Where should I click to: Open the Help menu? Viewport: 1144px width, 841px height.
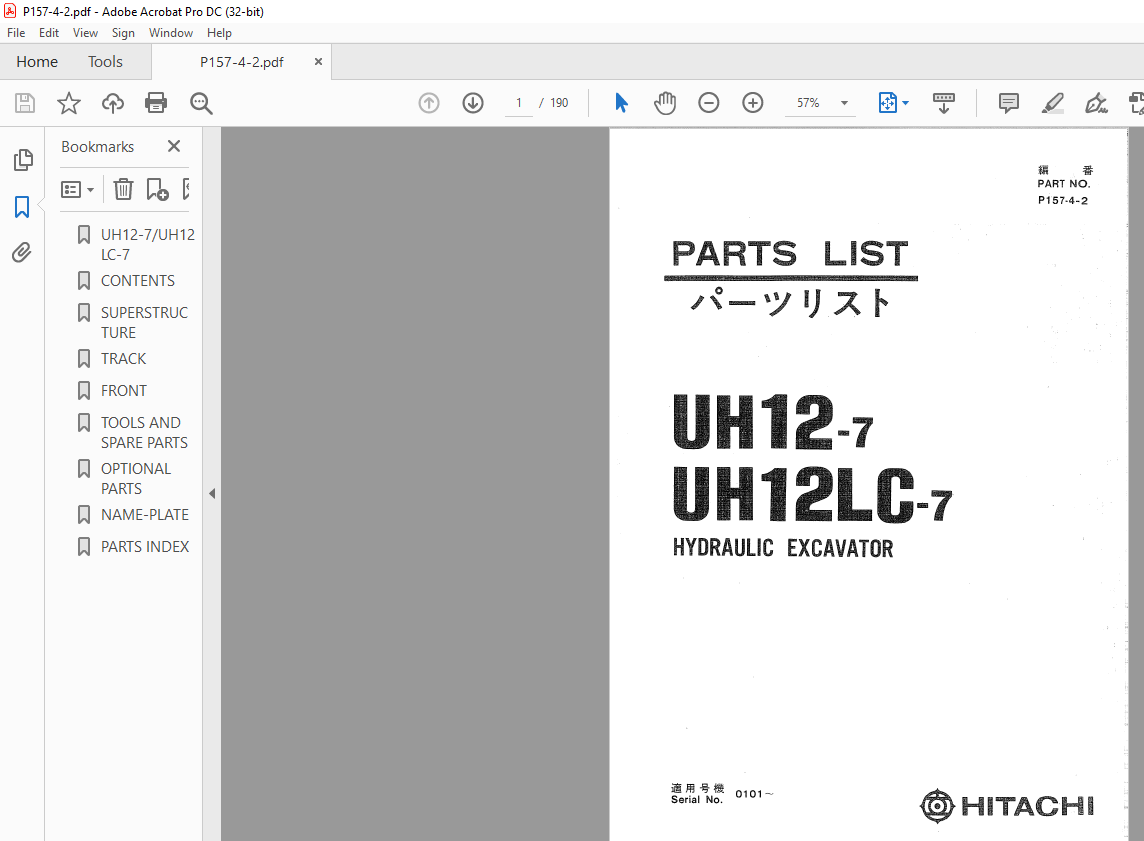(219, 33)
